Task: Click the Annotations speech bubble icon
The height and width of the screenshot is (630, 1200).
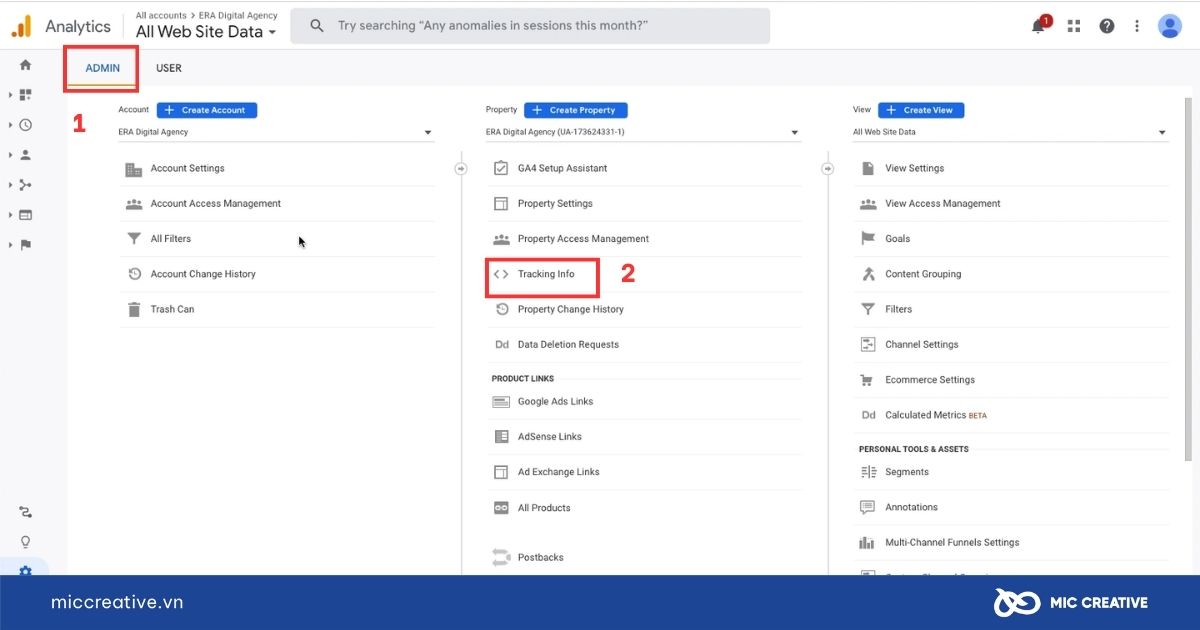Action: 867,508
